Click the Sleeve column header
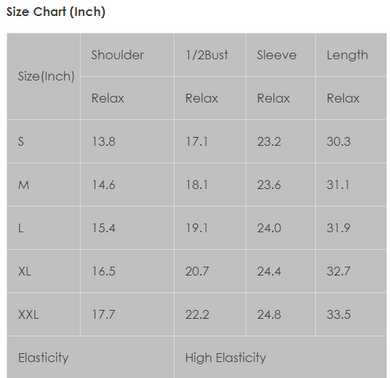390x378 pixels. click(276, 55)
